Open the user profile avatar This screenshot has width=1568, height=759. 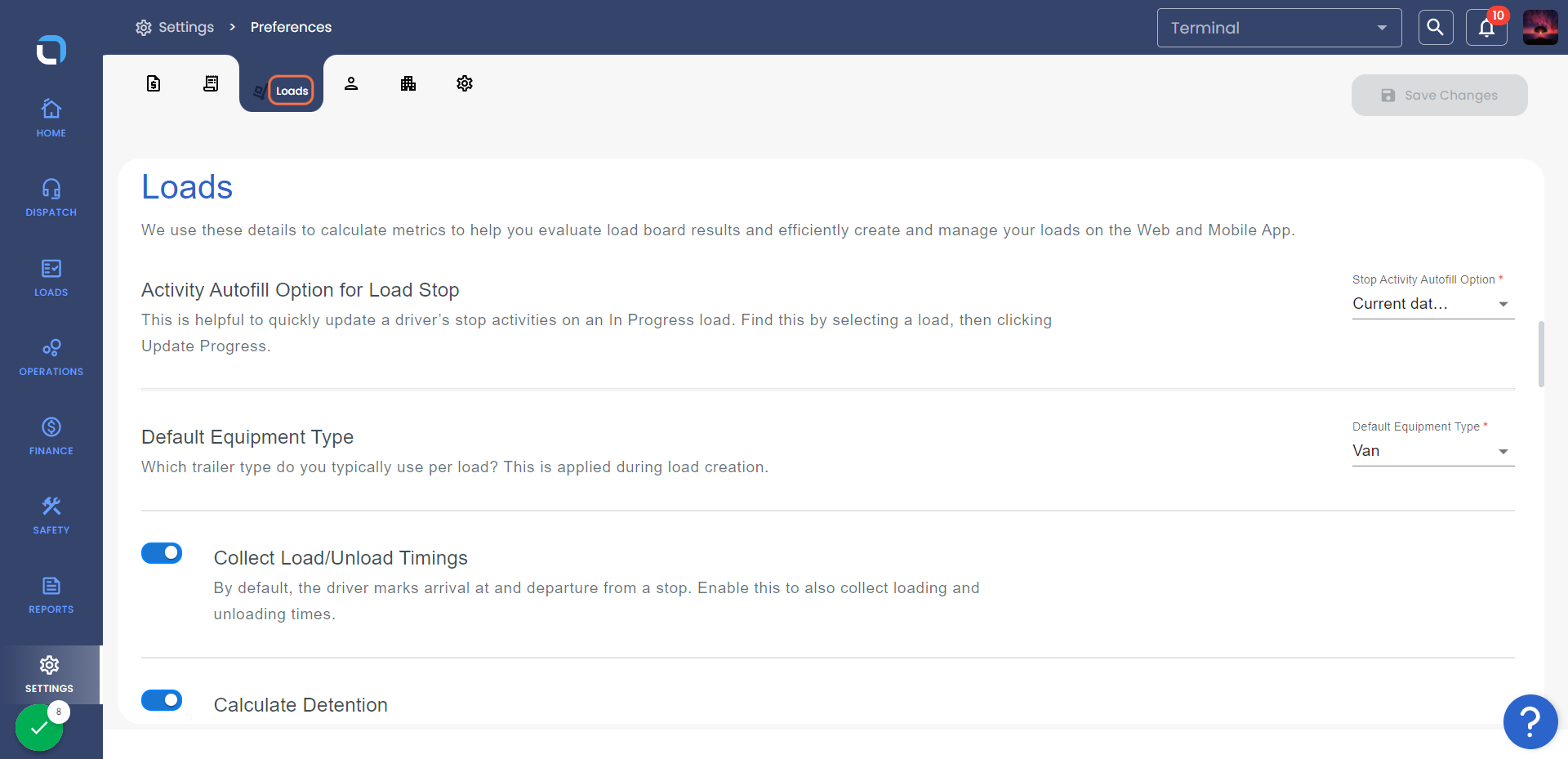pos(1540,28)
